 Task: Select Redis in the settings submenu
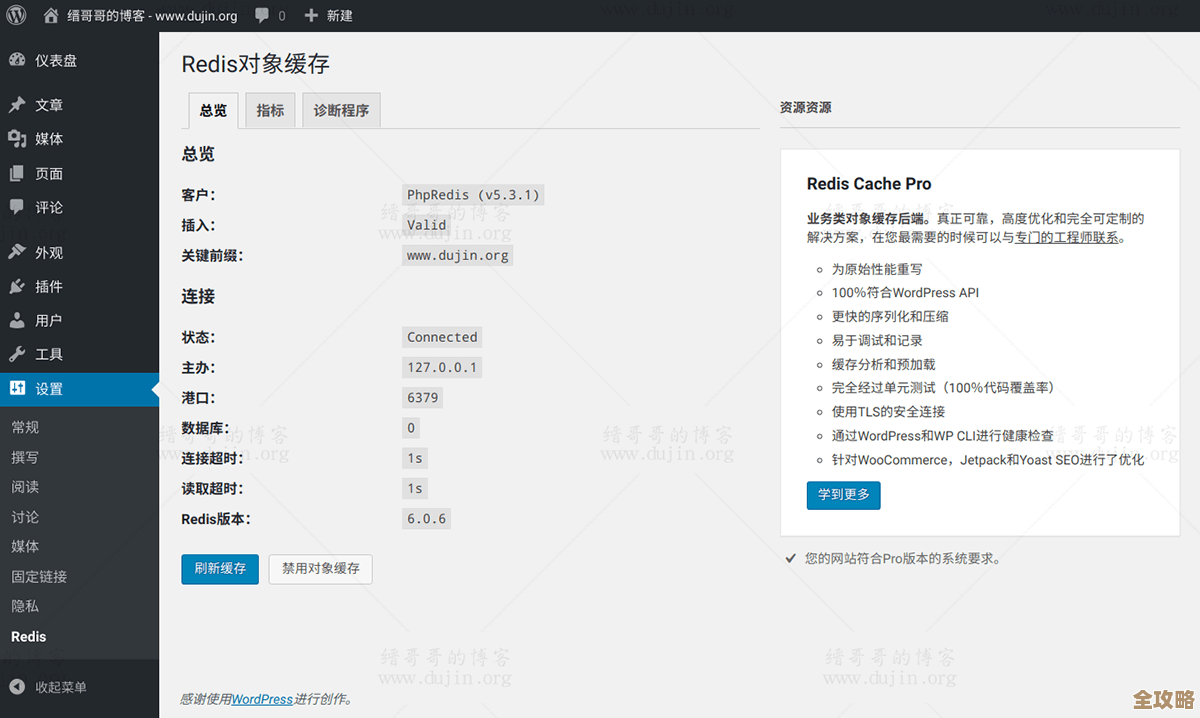point(28,636)
